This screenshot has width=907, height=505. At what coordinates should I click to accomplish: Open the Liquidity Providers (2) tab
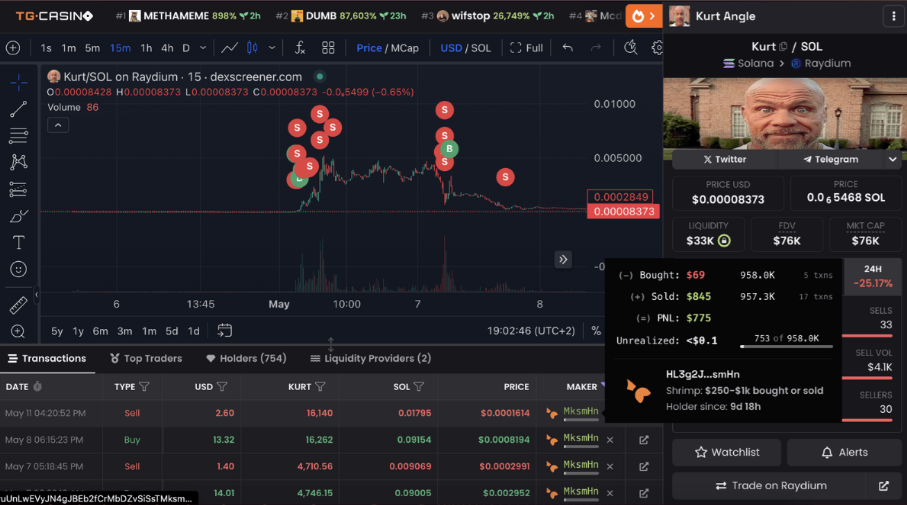pyautogui.click(x=371, y=359)
